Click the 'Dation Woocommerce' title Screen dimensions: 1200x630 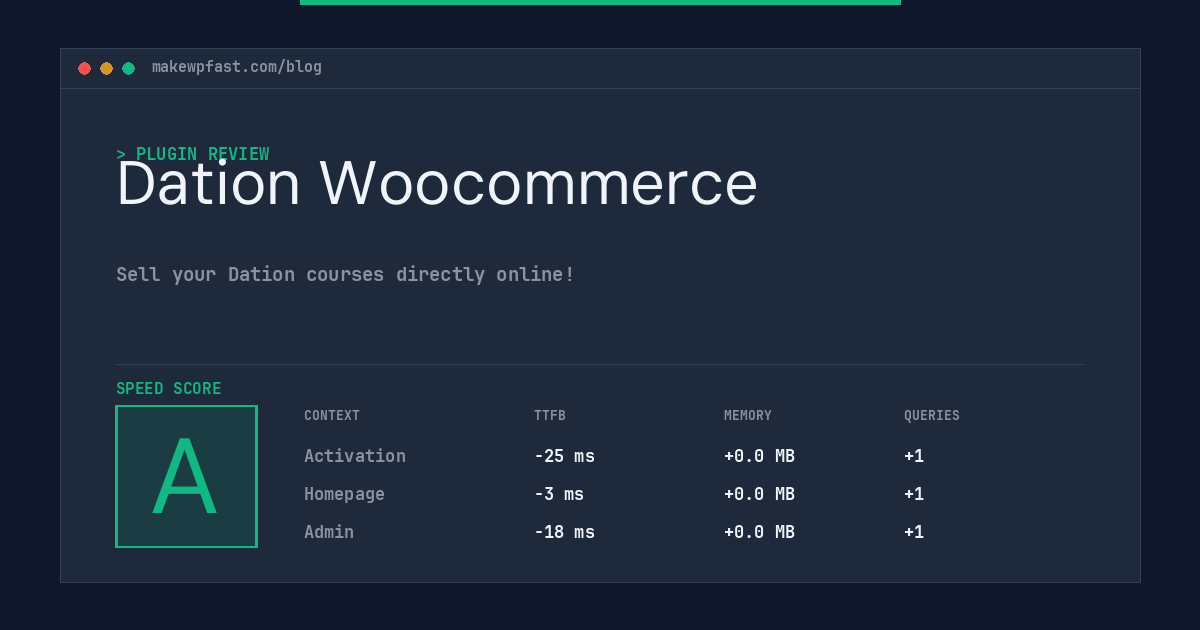[437, 184]
